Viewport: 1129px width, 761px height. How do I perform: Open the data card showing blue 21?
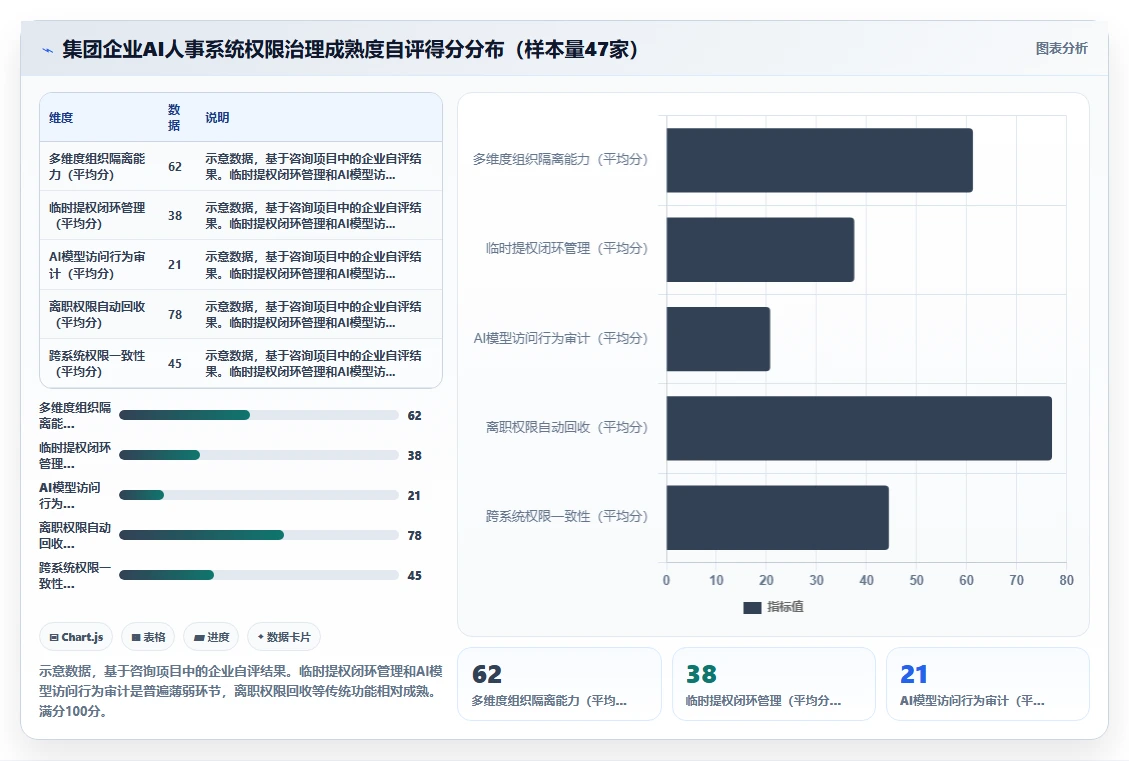(x=987, y=684)
